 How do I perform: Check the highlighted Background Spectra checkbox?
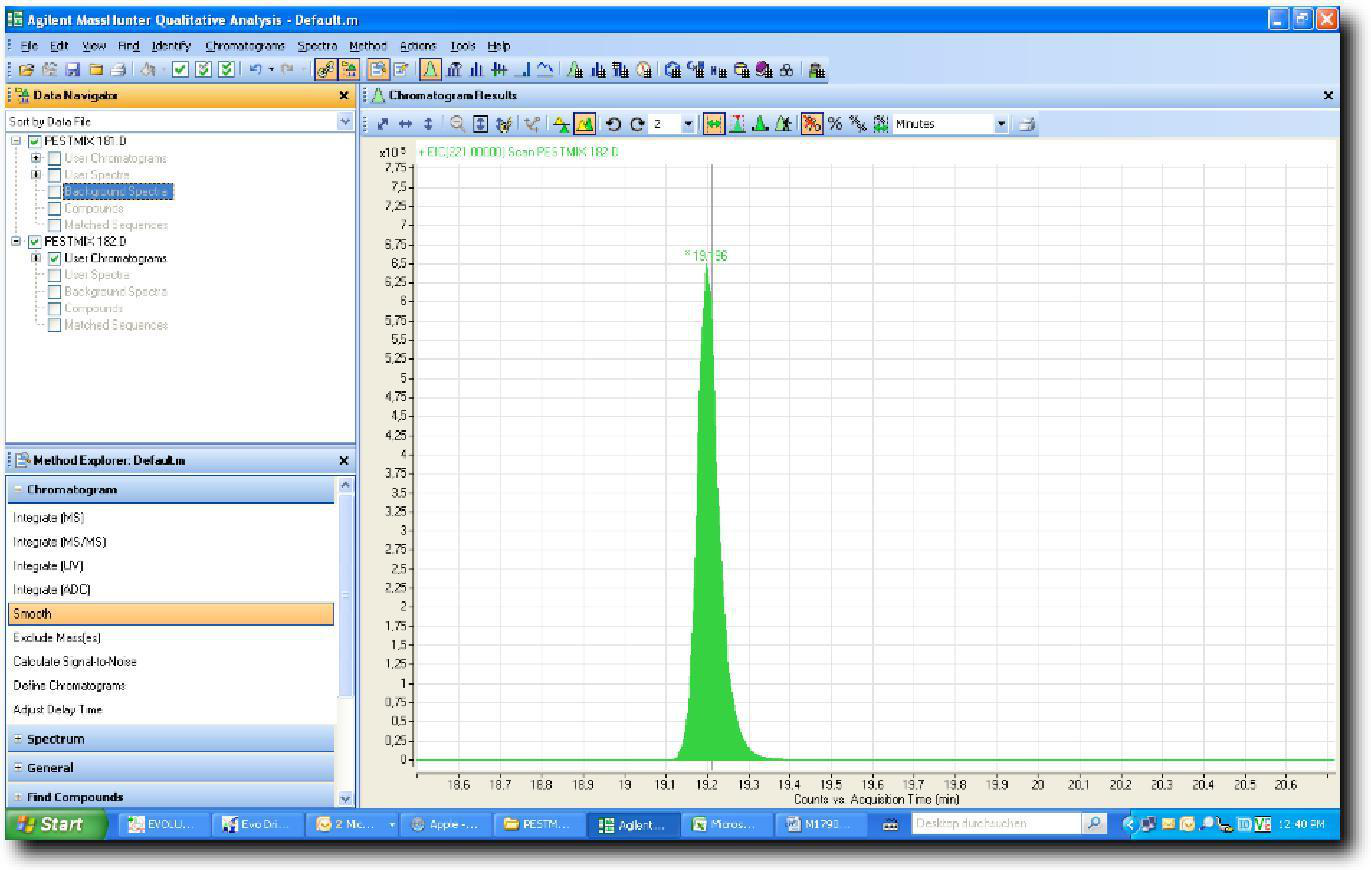(54, 191)
